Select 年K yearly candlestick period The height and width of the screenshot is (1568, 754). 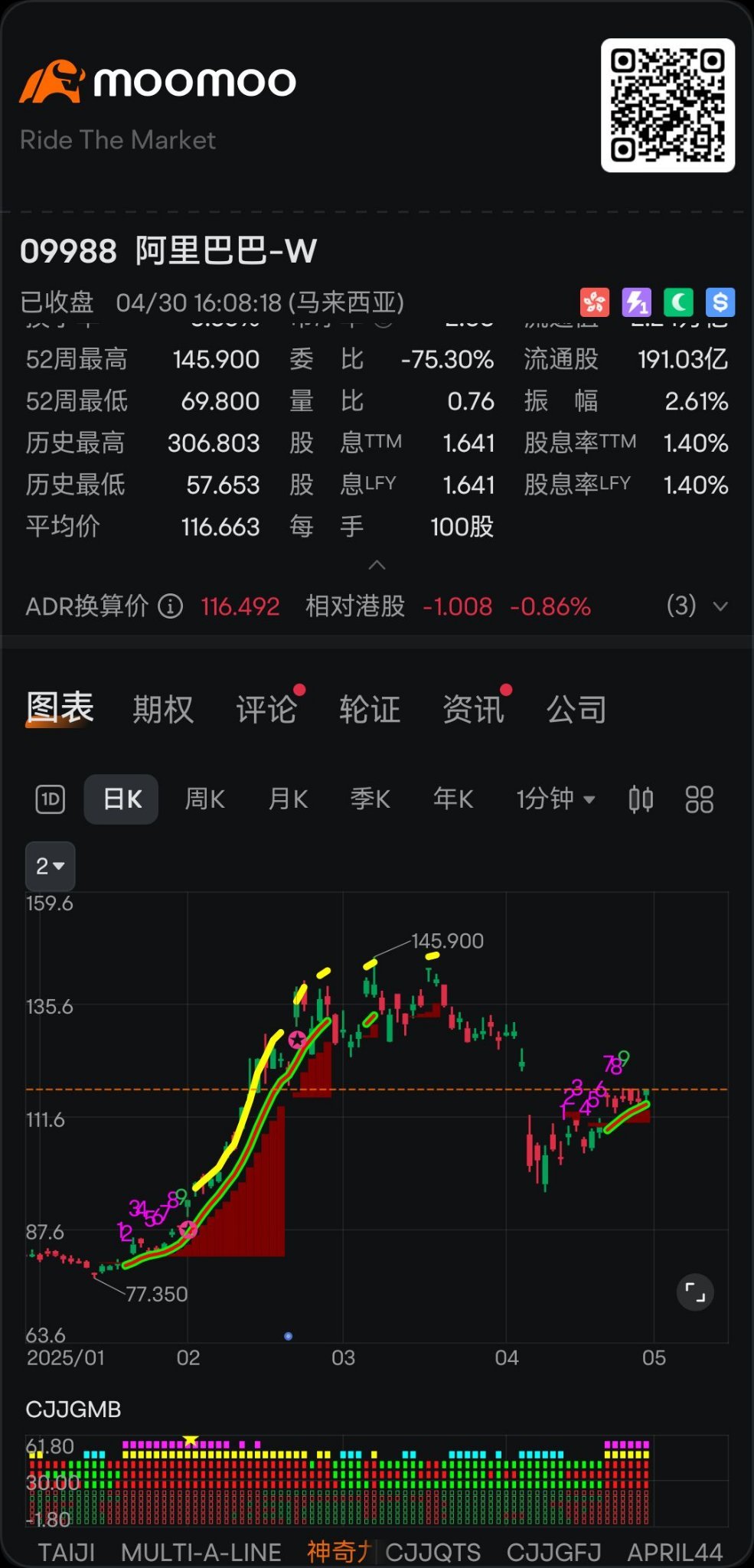click(x=453, y=799)
